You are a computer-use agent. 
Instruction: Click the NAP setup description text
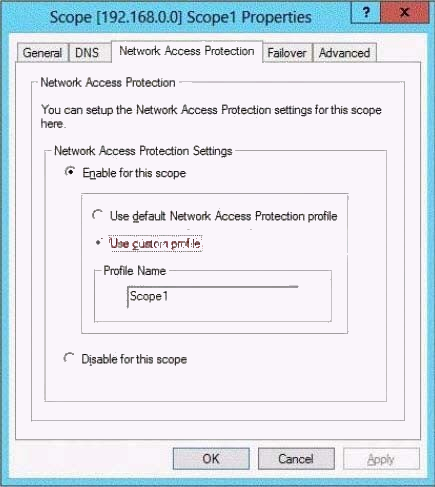coord(211,116)
